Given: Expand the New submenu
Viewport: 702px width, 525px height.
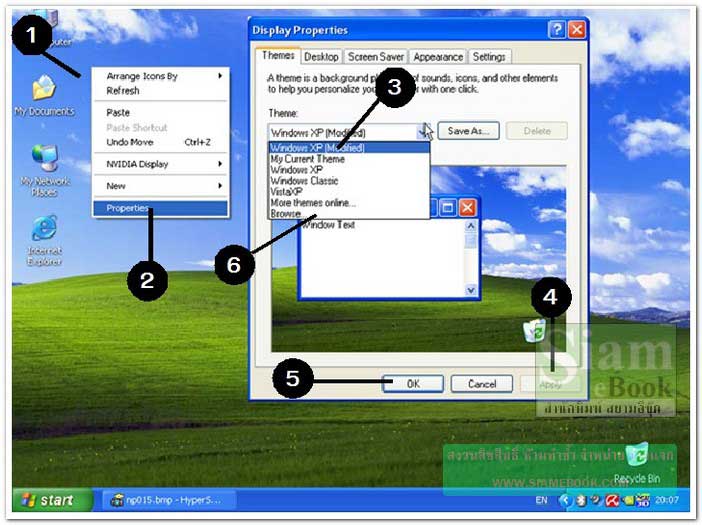Looking at the screenshot, I should (161, 186).
